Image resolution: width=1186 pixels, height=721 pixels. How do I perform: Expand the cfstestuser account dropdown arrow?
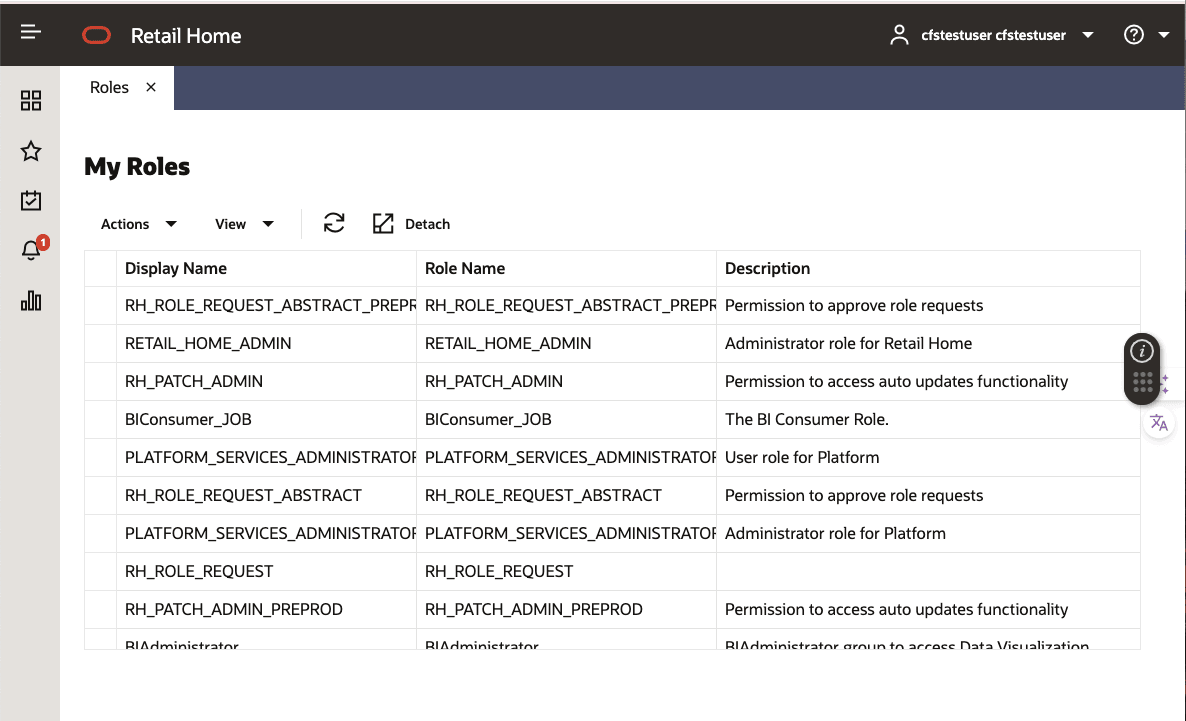(1088, 35)
